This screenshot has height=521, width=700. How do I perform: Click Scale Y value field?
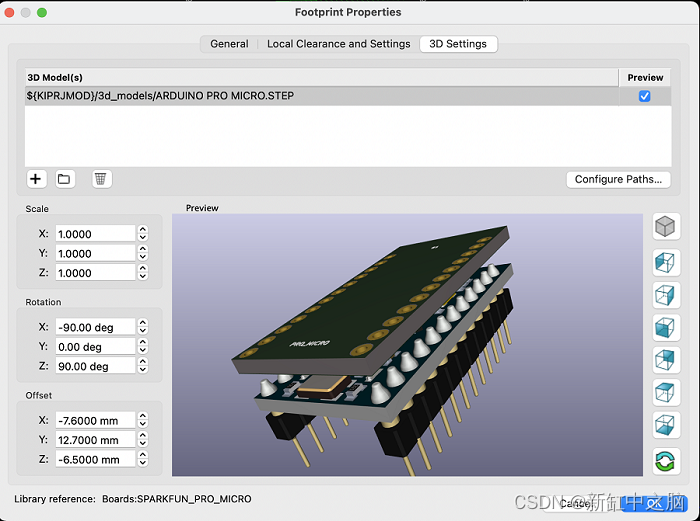95,254
